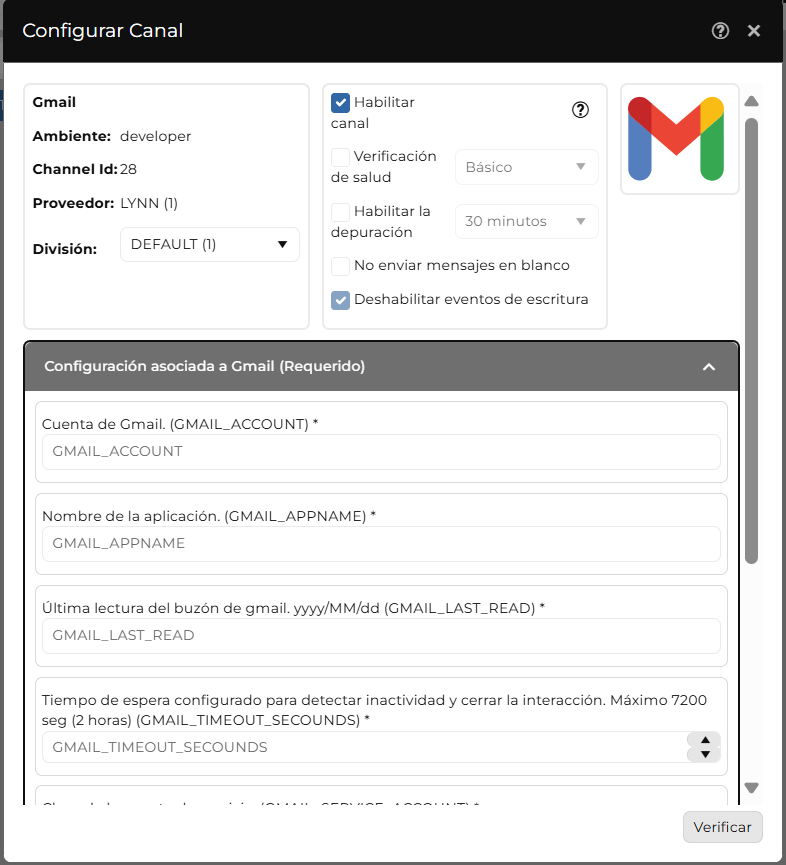Focus the GMAIL_ACCOUNT input field
This screenshot has height=865, width=786.
[381, 452]
